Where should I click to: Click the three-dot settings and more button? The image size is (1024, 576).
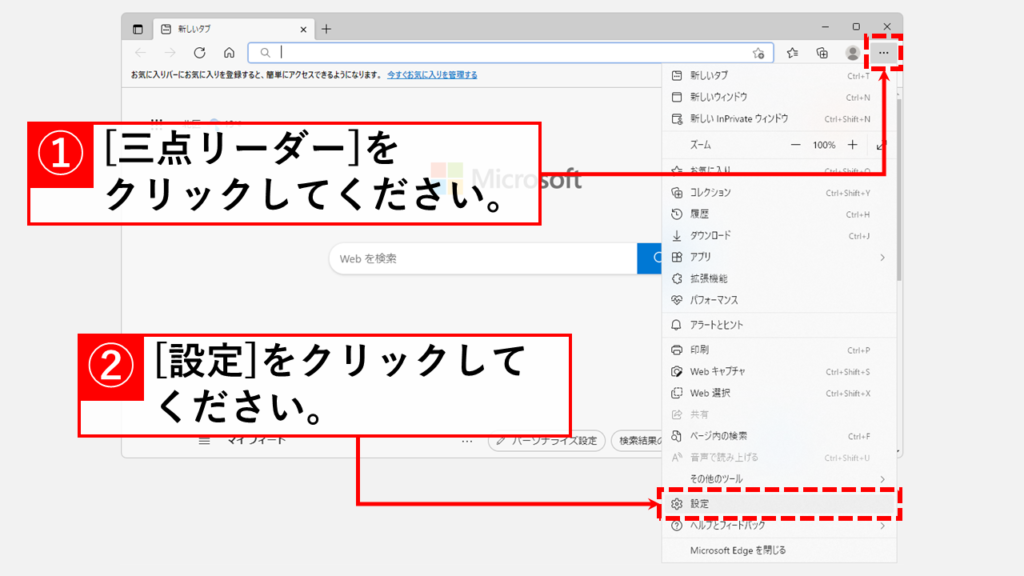click(x=883, y=53)
